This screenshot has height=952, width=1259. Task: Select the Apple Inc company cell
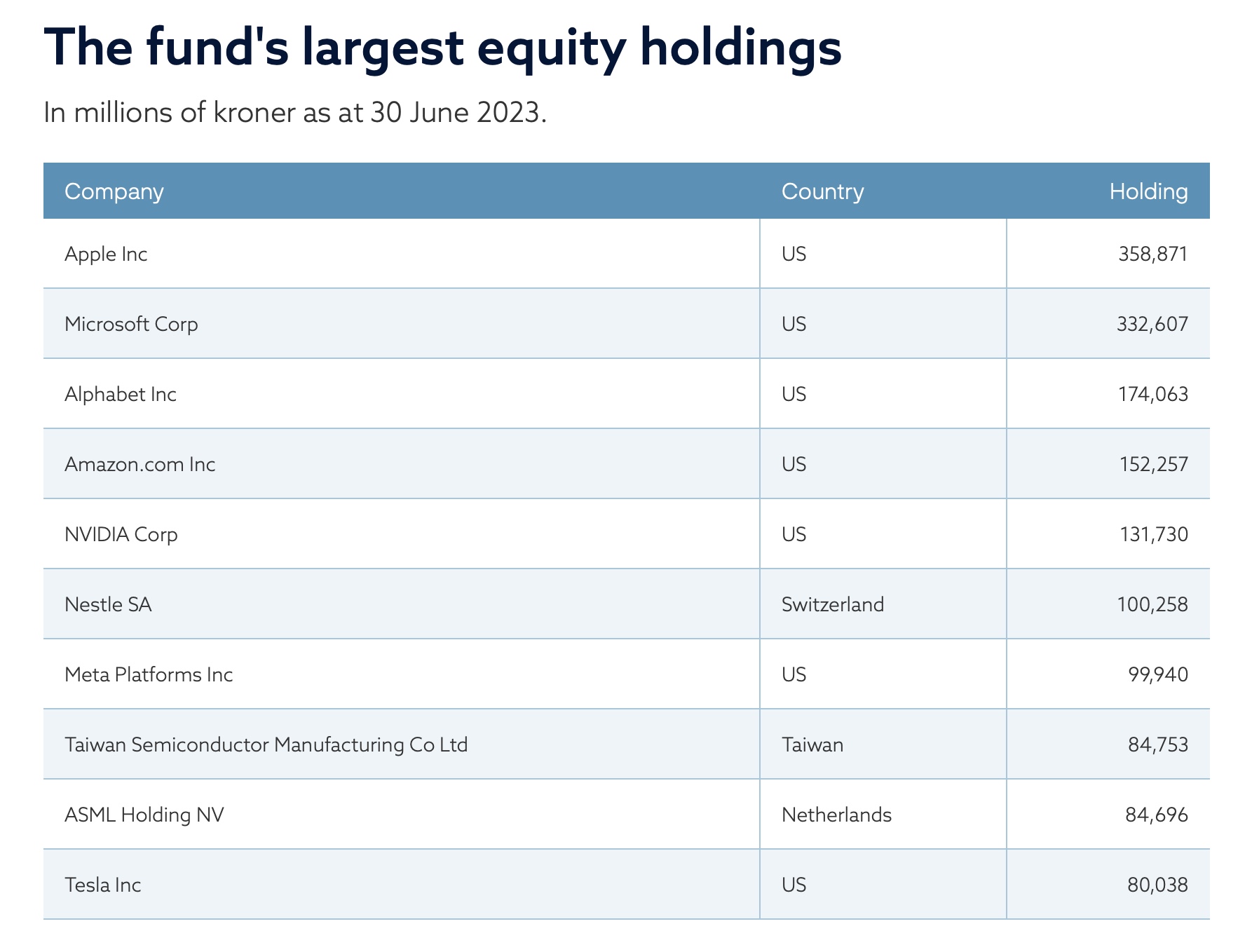106,254
